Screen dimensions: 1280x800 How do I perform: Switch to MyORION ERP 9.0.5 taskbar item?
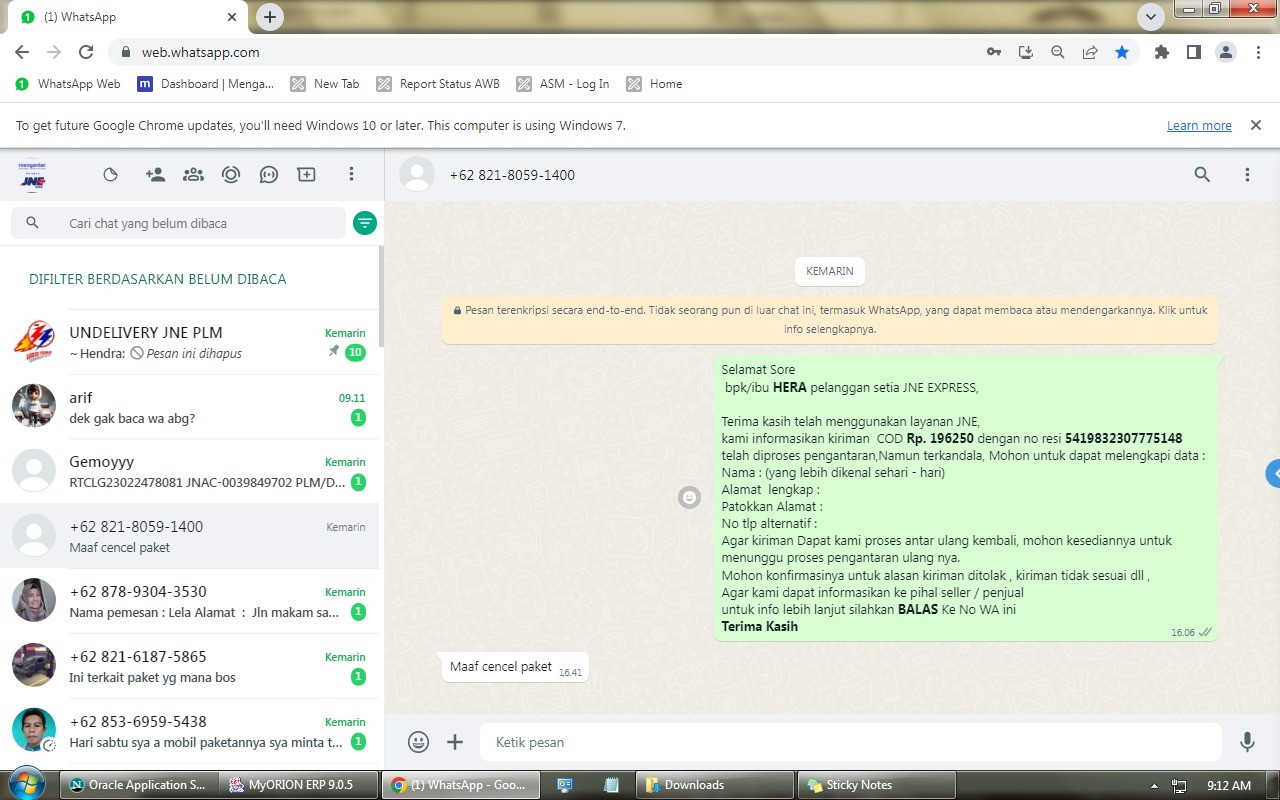click(x=300, y=785)
